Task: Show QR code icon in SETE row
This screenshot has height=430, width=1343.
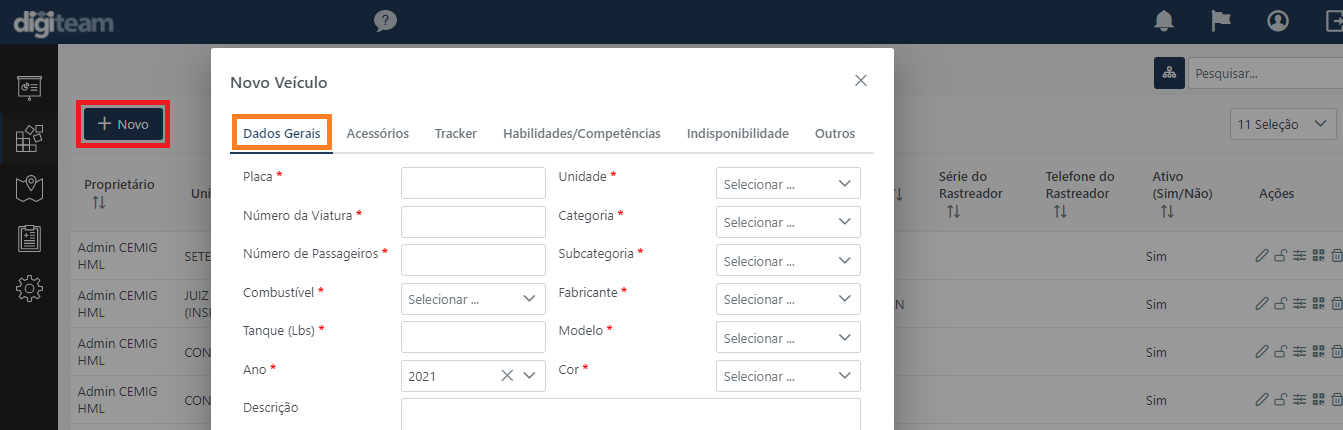Action: (1318, 256)
